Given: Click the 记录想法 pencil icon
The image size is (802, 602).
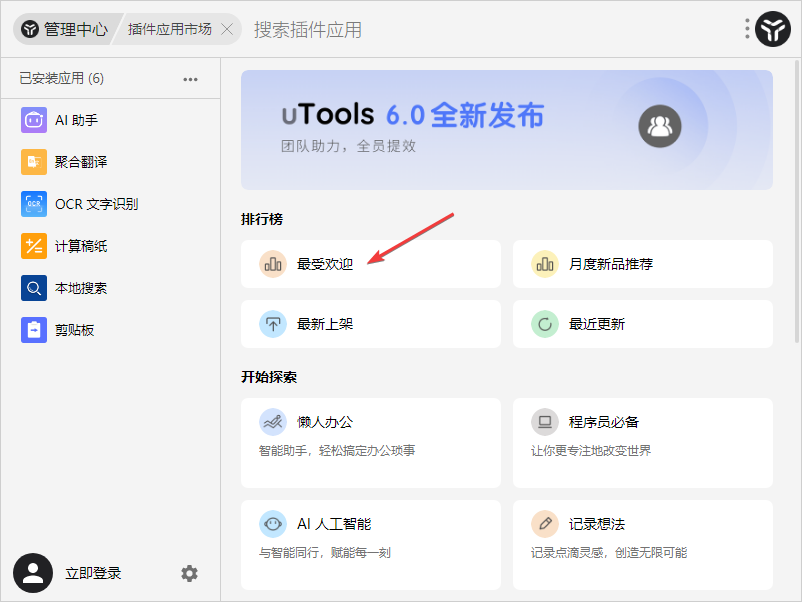Looking at the screenshot, I should 545,524.
